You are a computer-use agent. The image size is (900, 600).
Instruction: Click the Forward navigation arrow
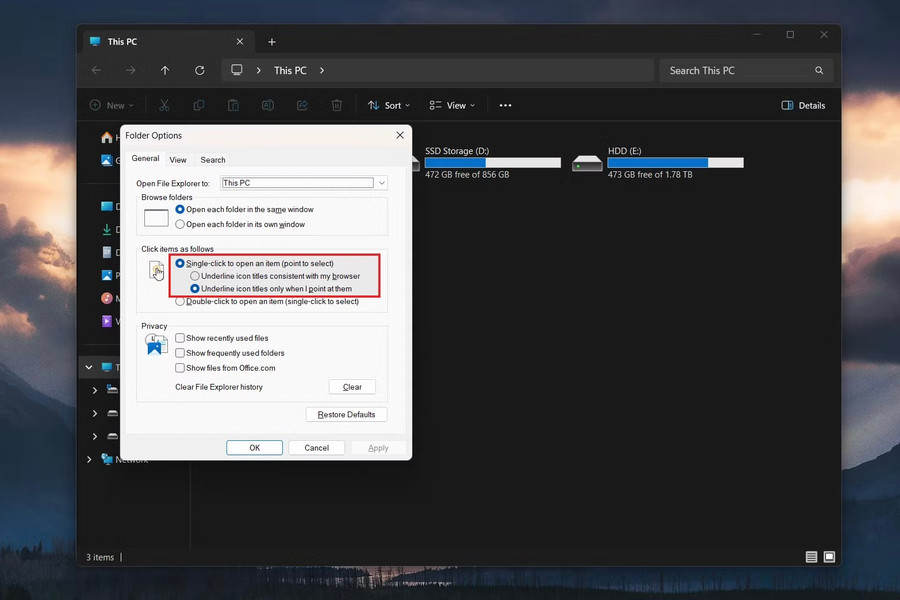(x=131, y=70)
